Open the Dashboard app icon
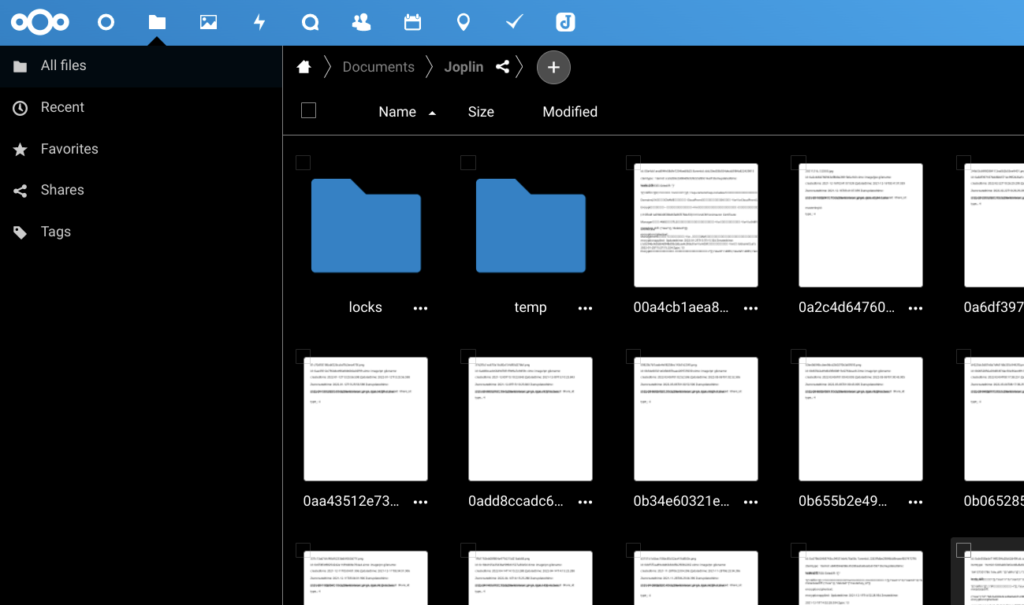 click(106, 22)
